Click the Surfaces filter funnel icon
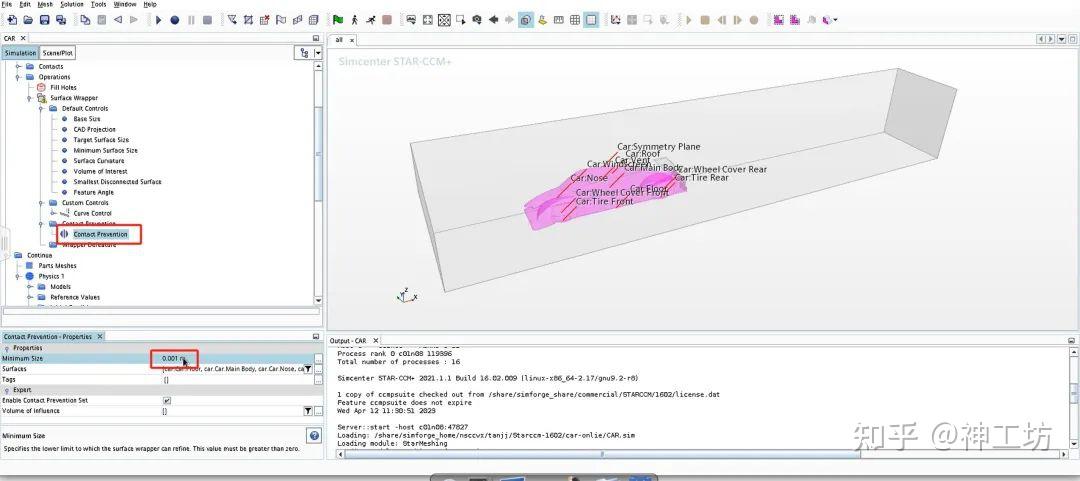1080x481 pixels. (308, 369)
